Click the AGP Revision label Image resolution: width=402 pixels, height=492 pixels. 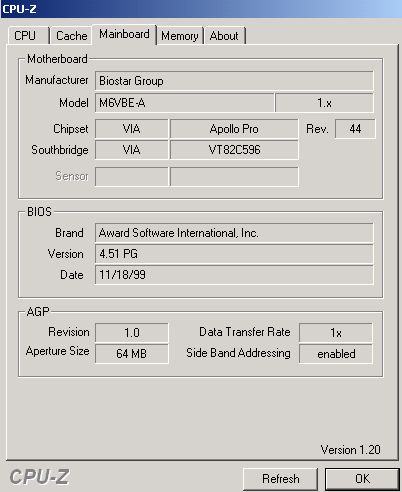69,332
